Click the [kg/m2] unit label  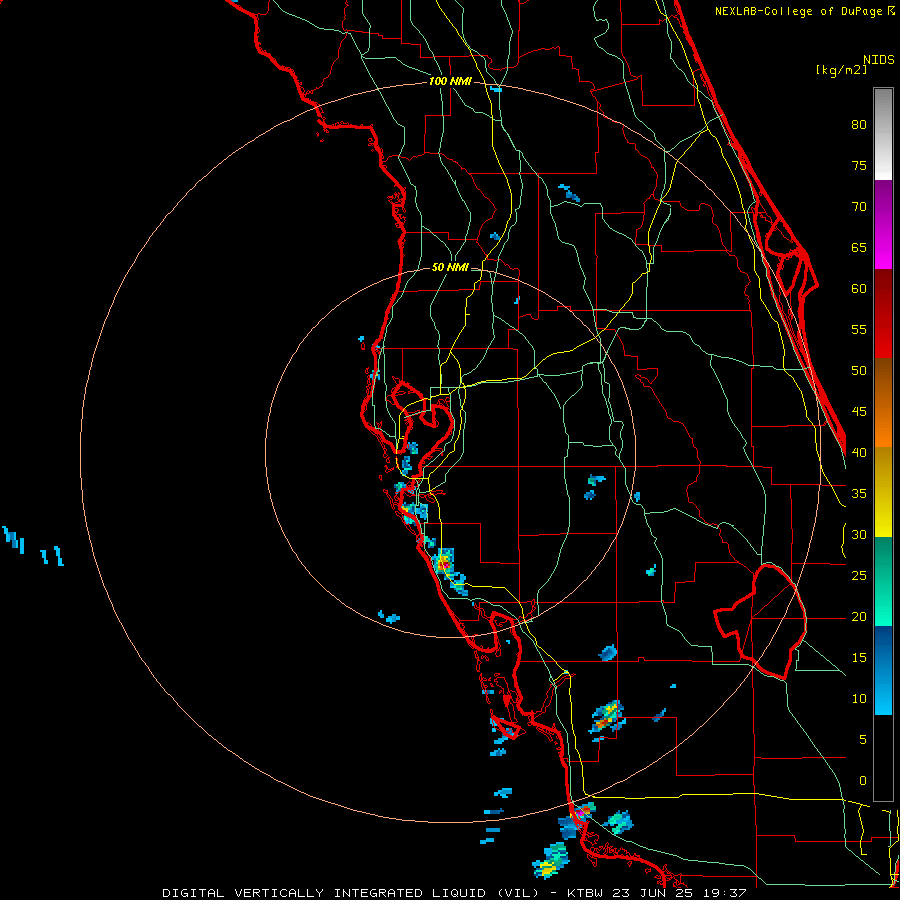click(841, 70)
